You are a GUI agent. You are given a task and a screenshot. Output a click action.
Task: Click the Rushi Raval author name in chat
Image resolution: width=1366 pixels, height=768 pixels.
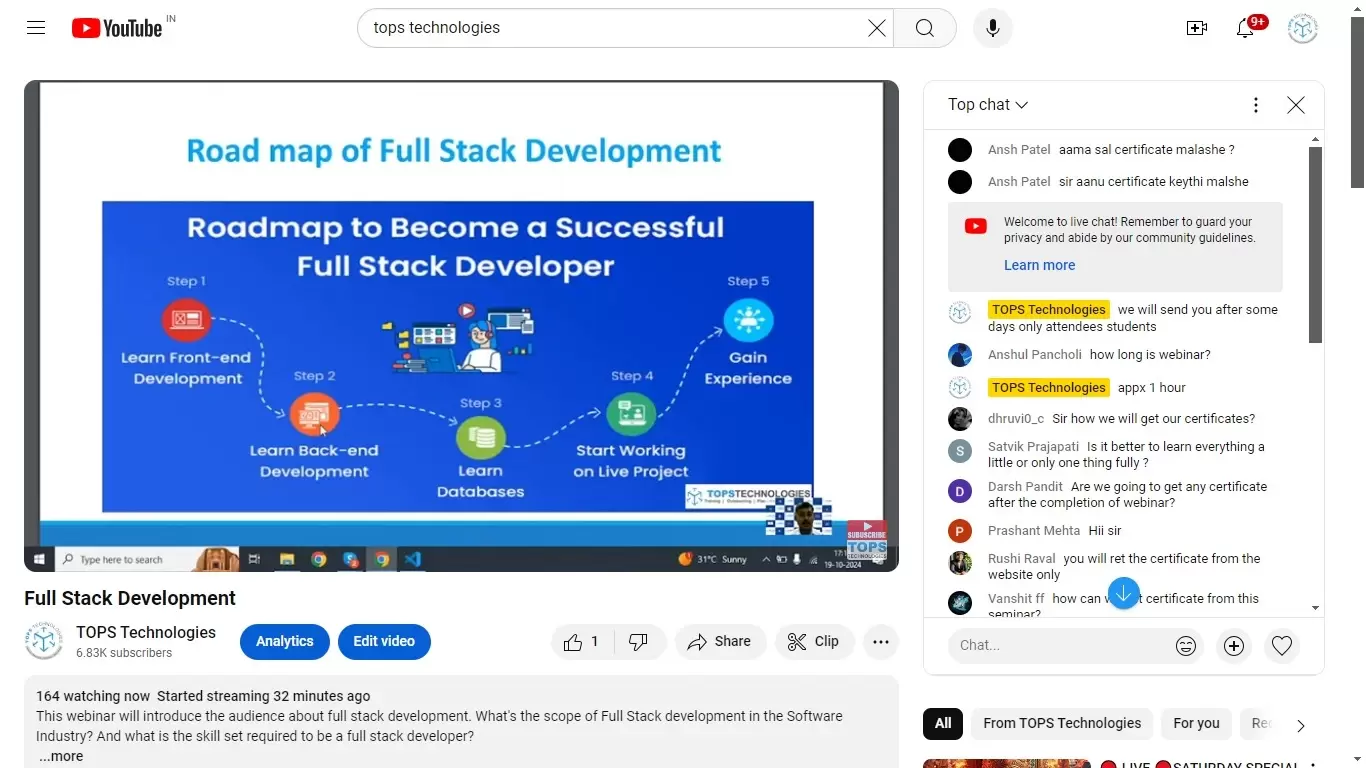pos(1022,559)
